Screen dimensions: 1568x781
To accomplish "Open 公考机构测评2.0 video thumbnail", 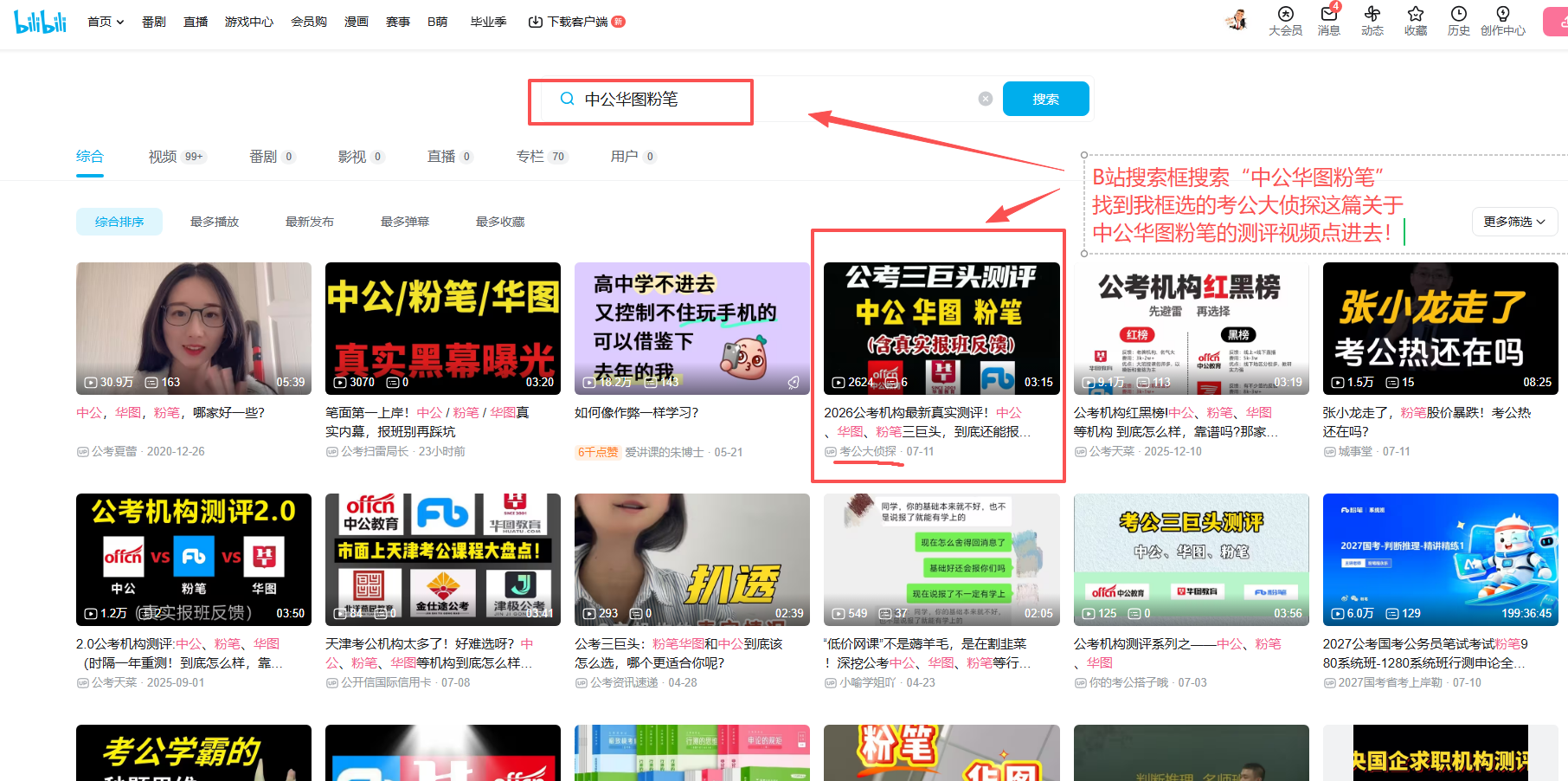I will [x=194, y=559].
